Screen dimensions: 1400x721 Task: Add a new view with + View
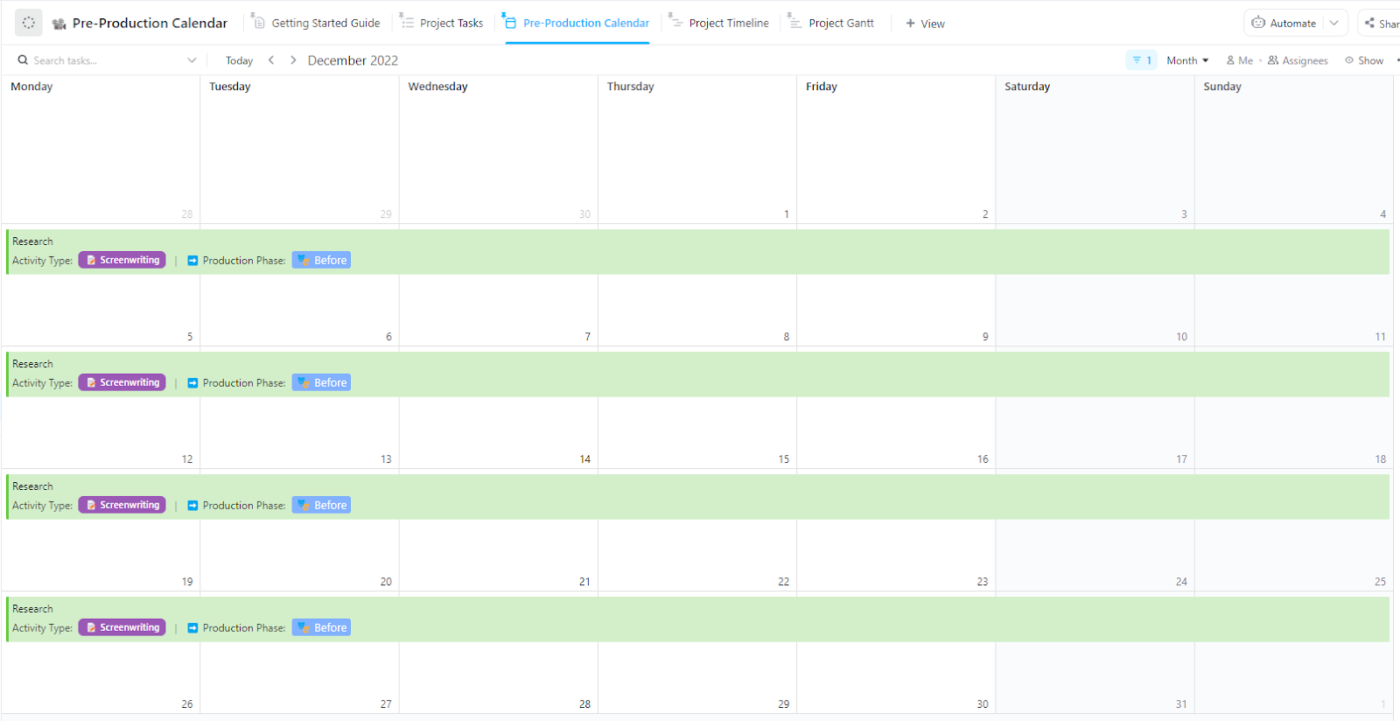(925, 23)
